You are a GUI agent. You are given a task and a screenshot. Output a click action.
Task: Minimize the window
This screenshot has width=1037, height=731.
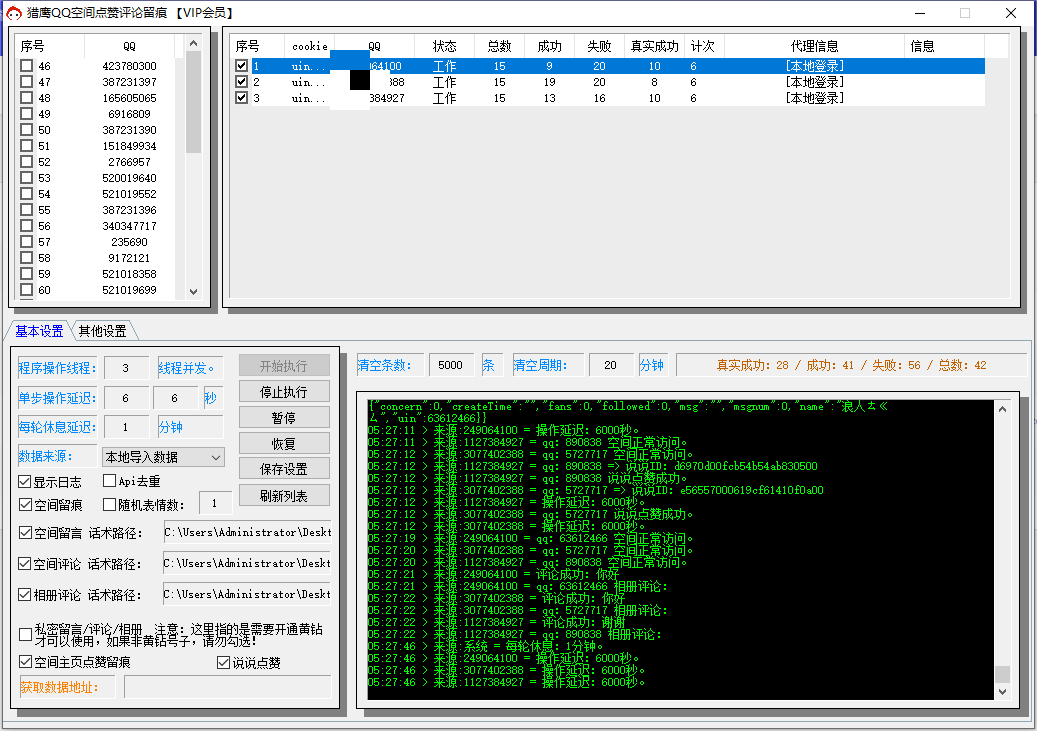(920, 13)
